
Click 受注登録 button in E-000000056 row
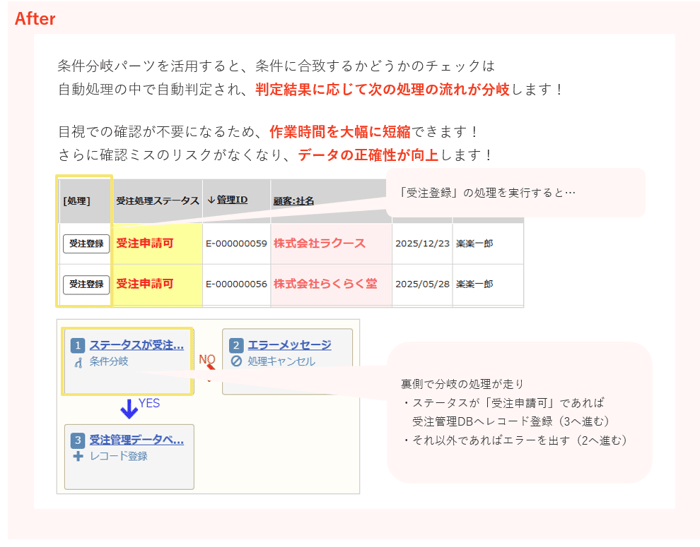tap(86, 284)
